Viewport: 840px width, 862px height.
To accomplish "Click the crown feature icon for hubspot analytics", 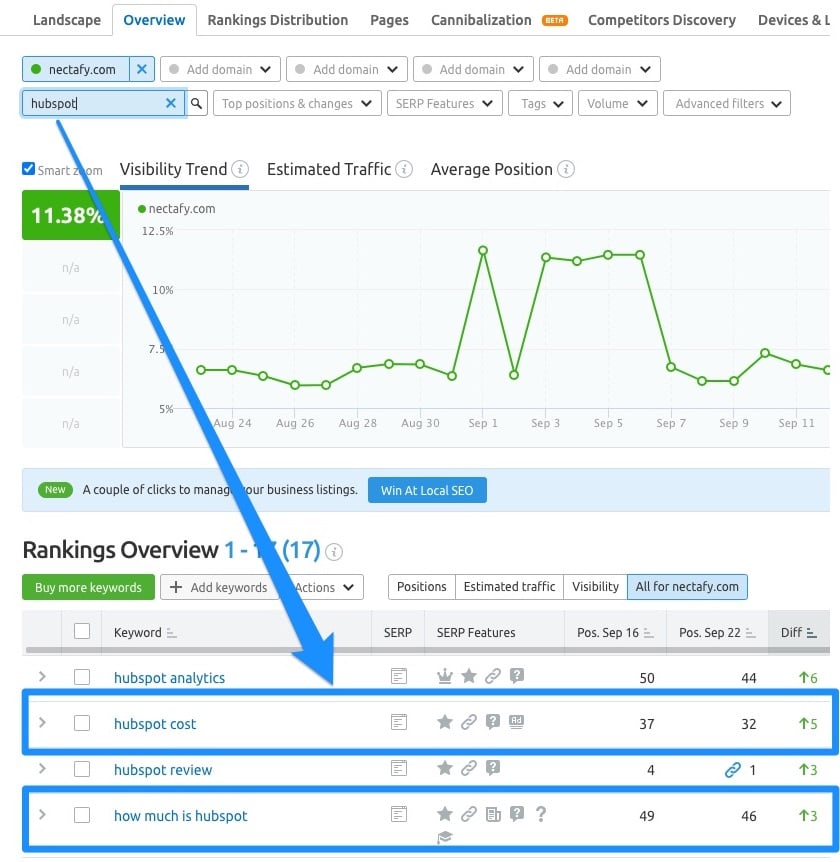I will pos(445,676).
